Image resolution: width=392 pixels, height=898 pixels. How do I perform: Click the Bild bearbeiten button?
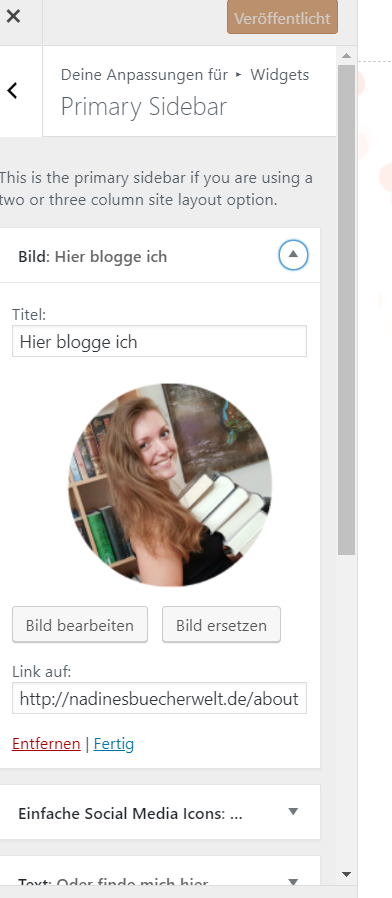[80, 625]
